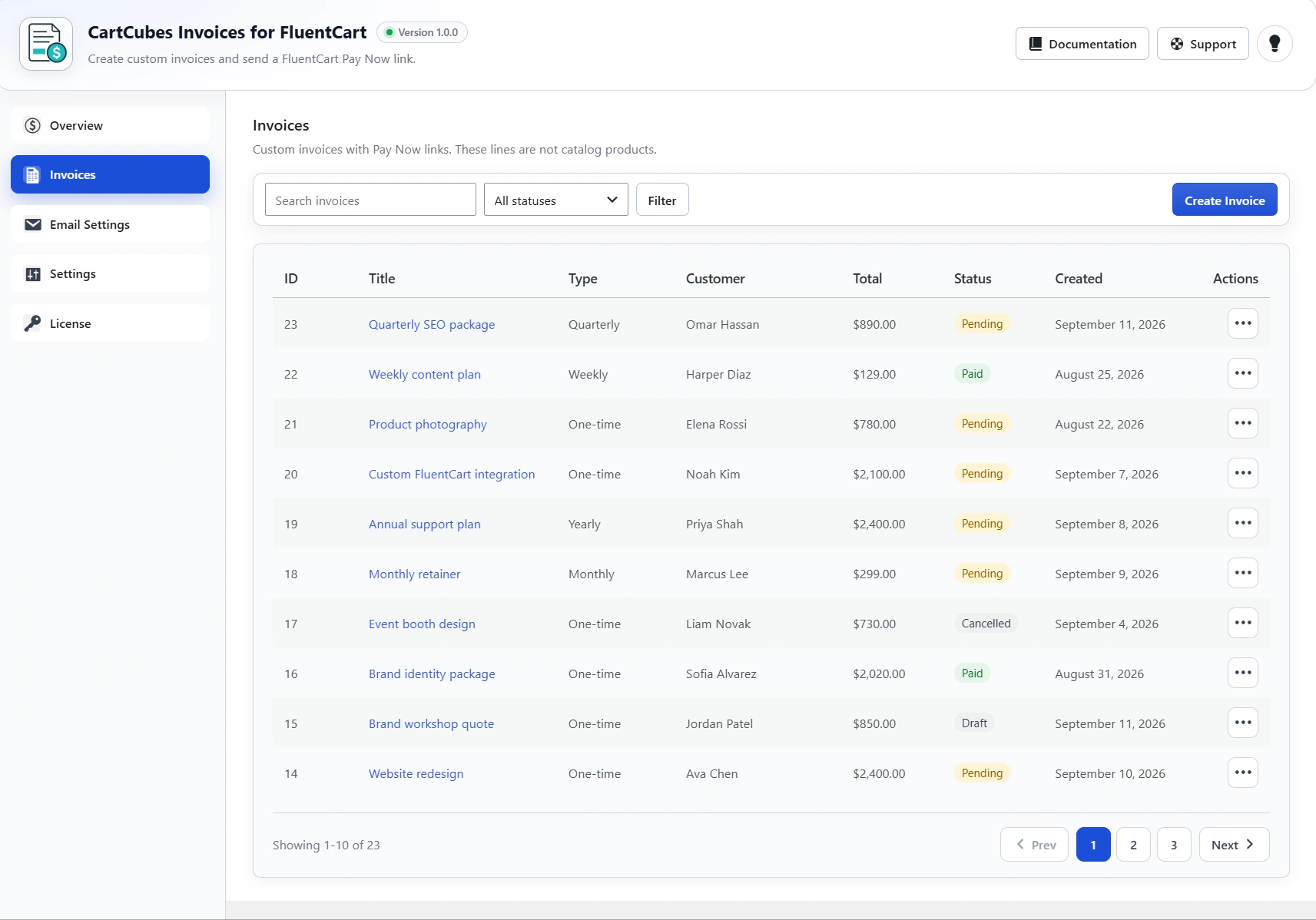Viewport: 1316px width, 920px height.
Task: Open actions menu for Quarterly SEO package
Action: pyautogui.click(x=1242, y=323)
